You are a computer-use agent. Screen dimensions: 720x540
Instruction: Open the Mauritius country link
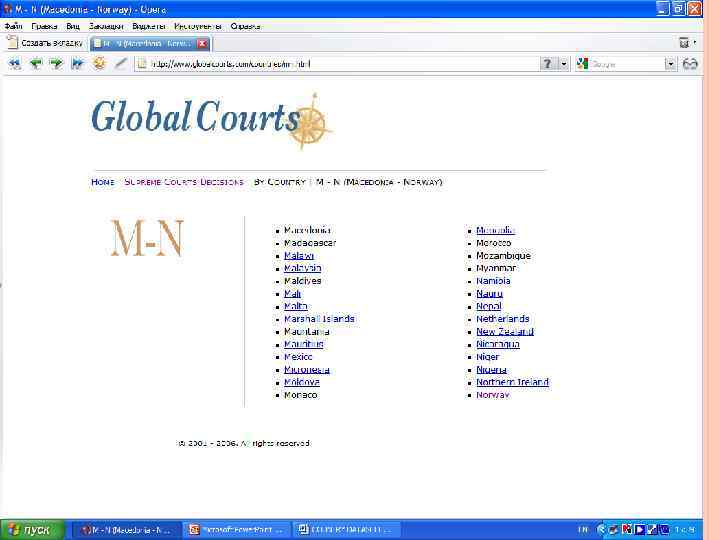click(x=304, y=344)
